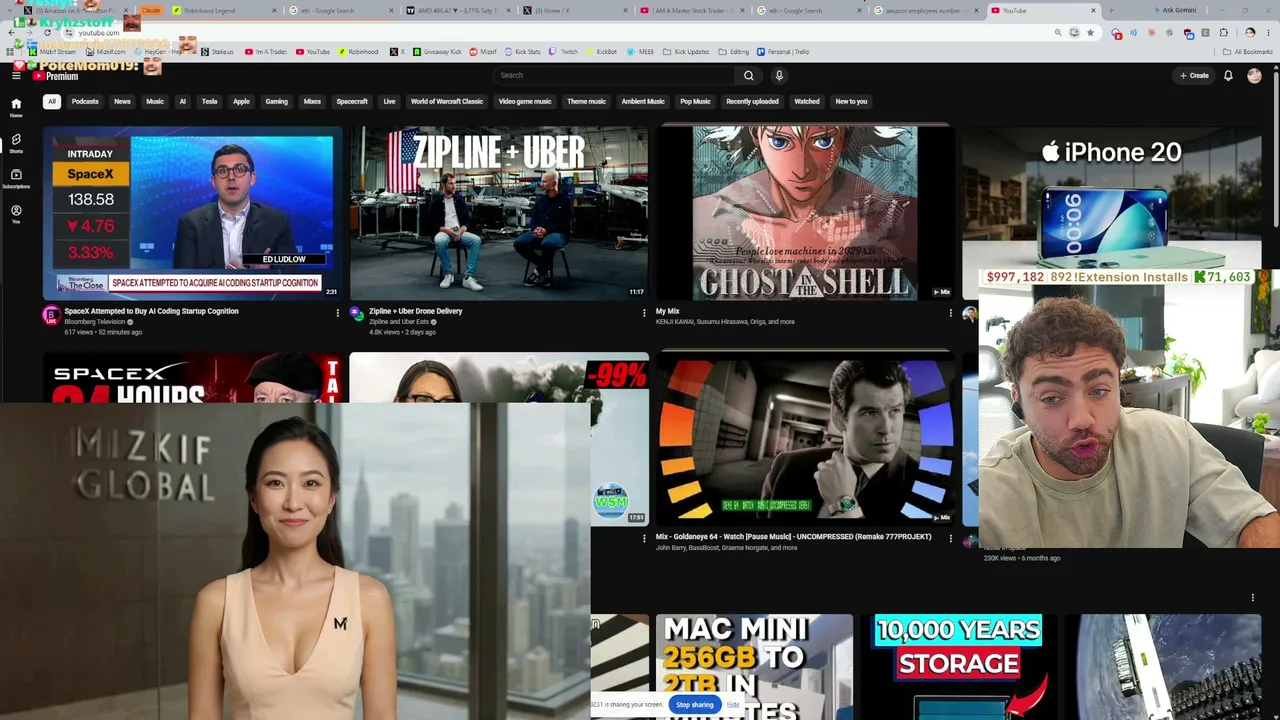Open Twitch bookmark
1280x720 pixels.
point(565,51)
